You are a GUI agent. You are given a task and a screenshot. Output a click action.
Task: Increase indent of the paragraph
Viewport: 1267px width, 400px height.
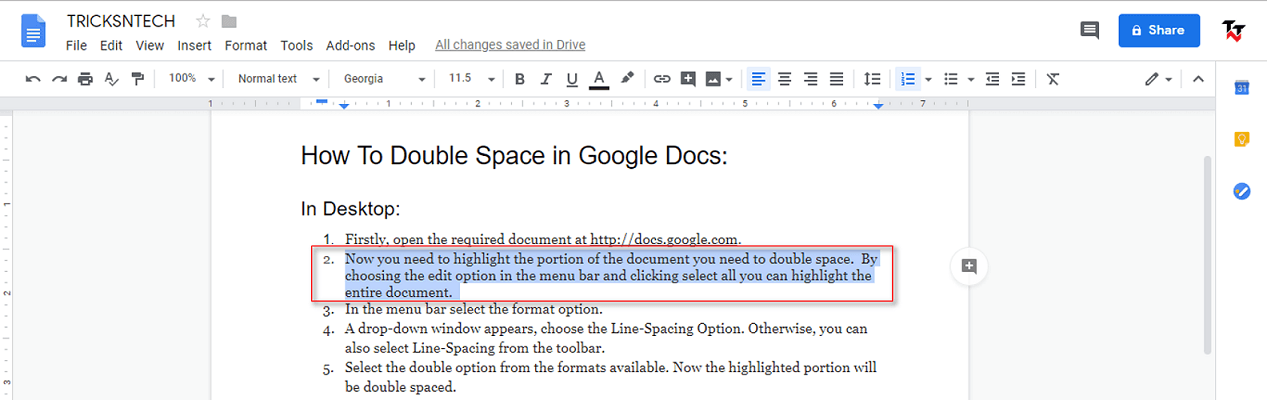1018,79
